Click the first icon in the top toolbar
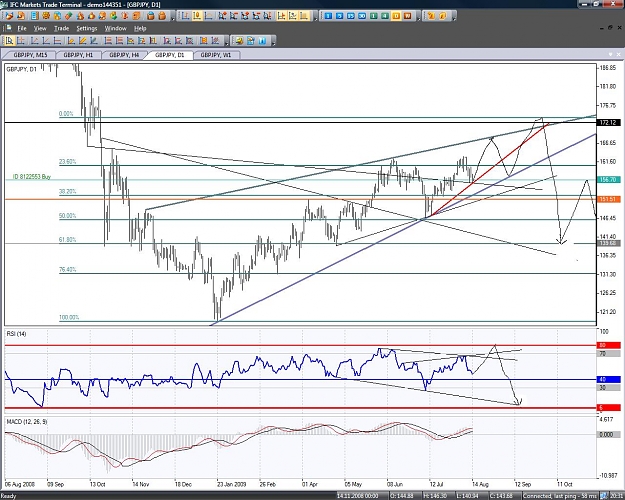 coord(9,16)
